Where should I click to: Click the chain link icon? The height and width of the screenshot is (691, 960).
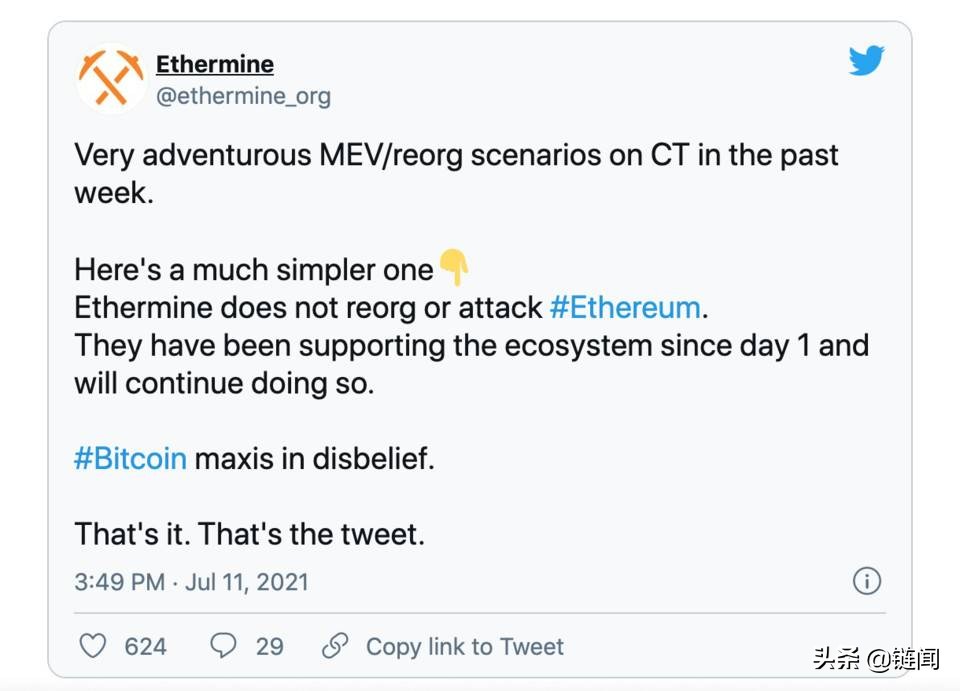point(335,646)
